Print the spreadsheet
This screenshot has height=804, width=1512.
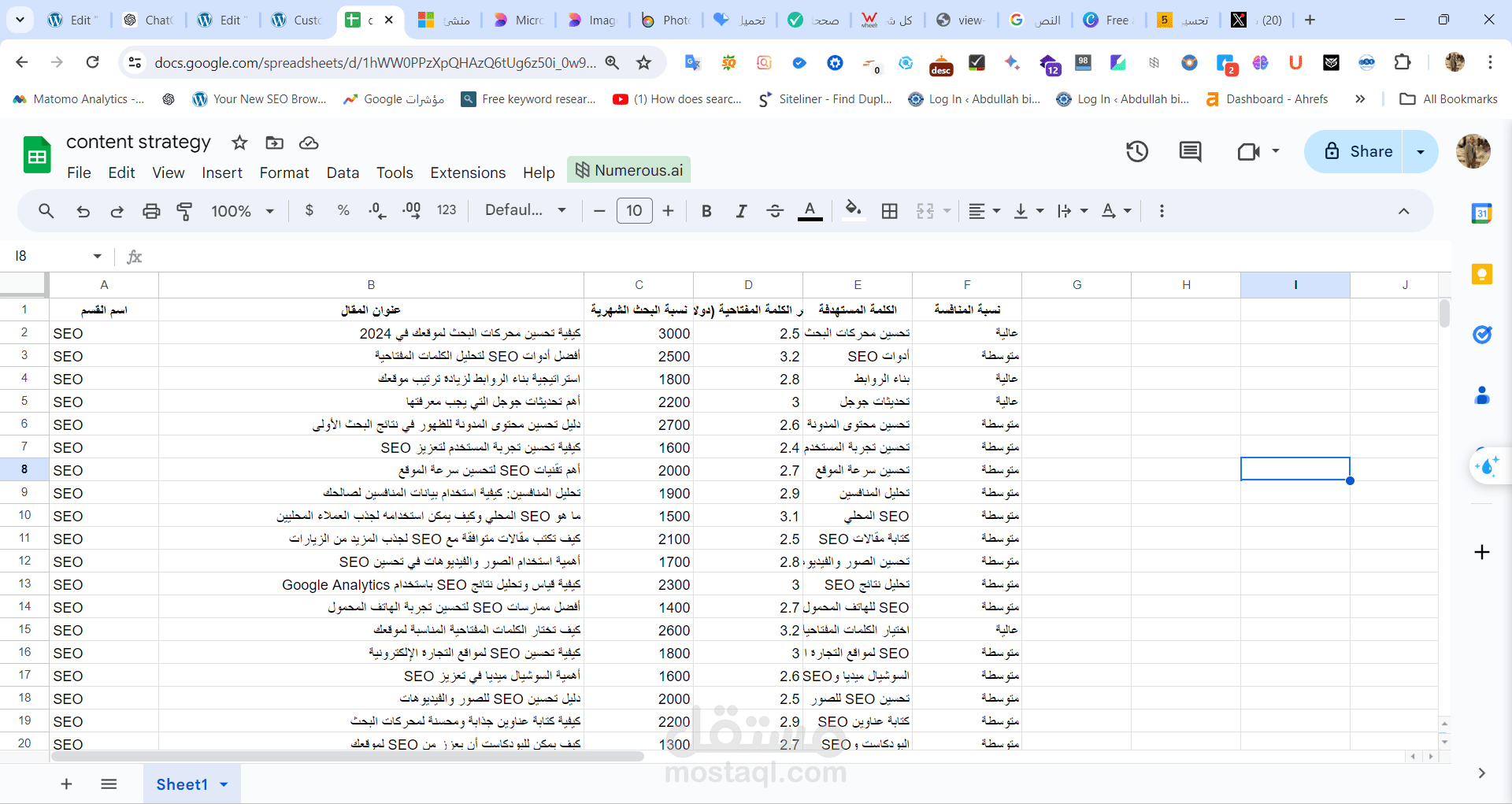click(x=151, y=211)
